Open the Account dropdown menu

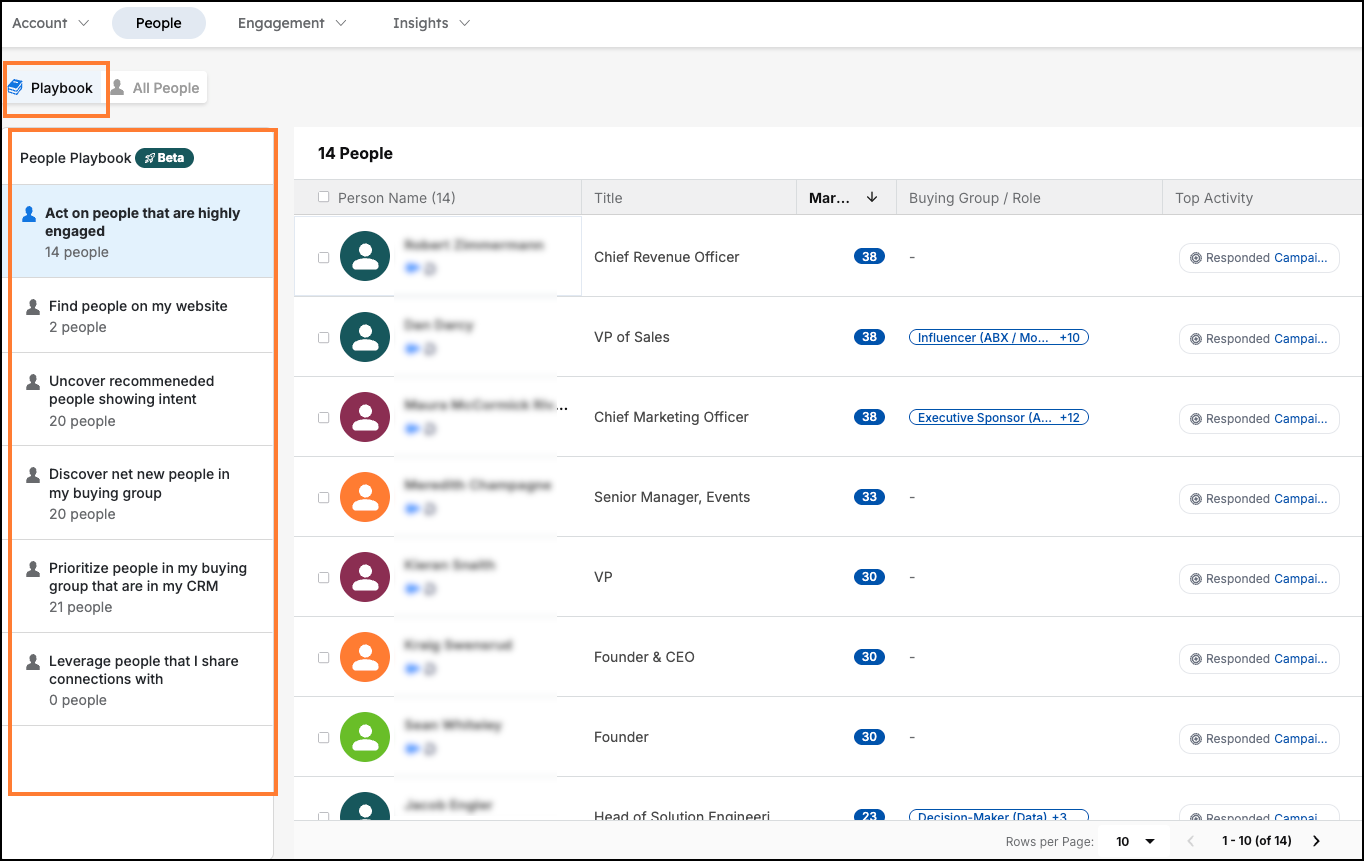pos(50,23)
